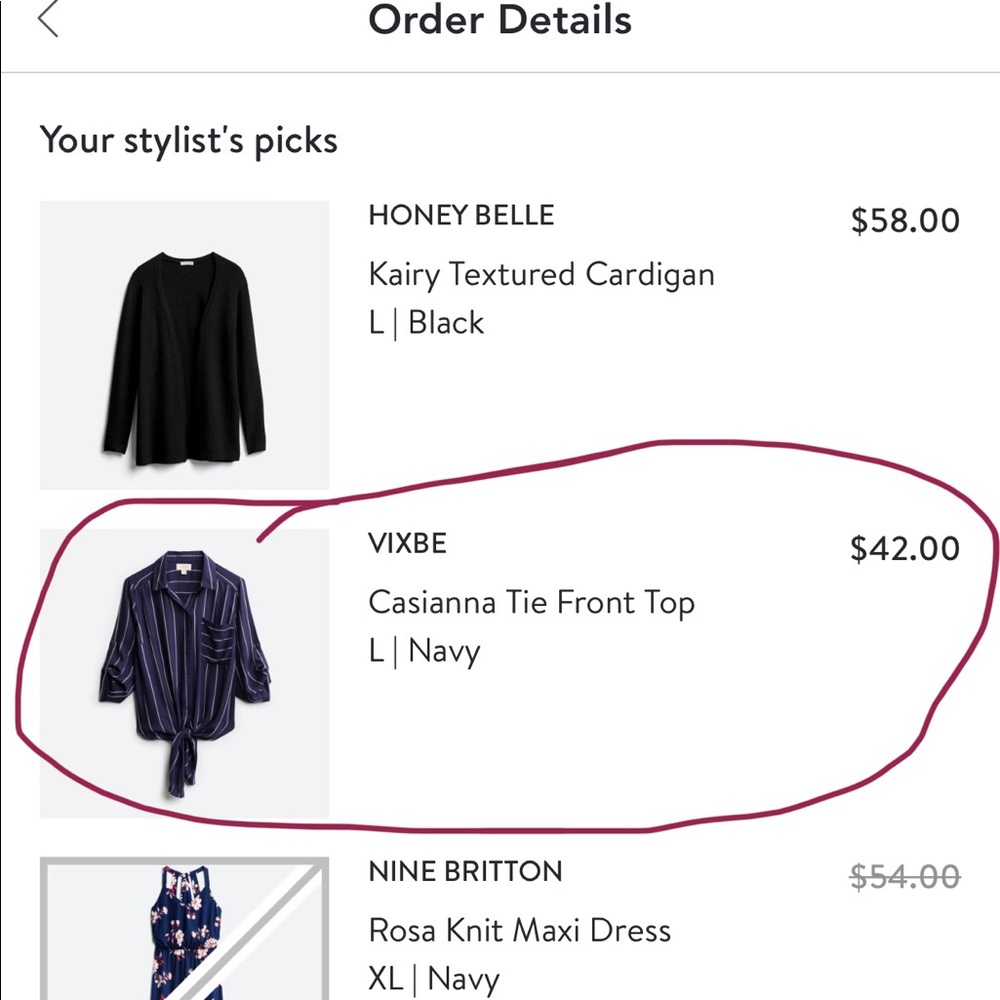Open the Rosa Knit Maxi Dress listing
This screenshot has width=1000, height=1000.
pos(520,930)
